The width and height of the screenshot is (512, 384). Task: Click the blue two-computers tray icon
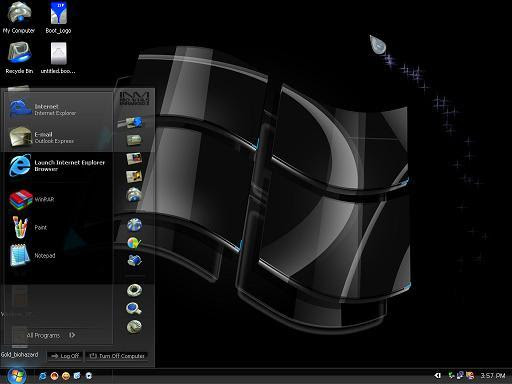[x=460, y=376]
